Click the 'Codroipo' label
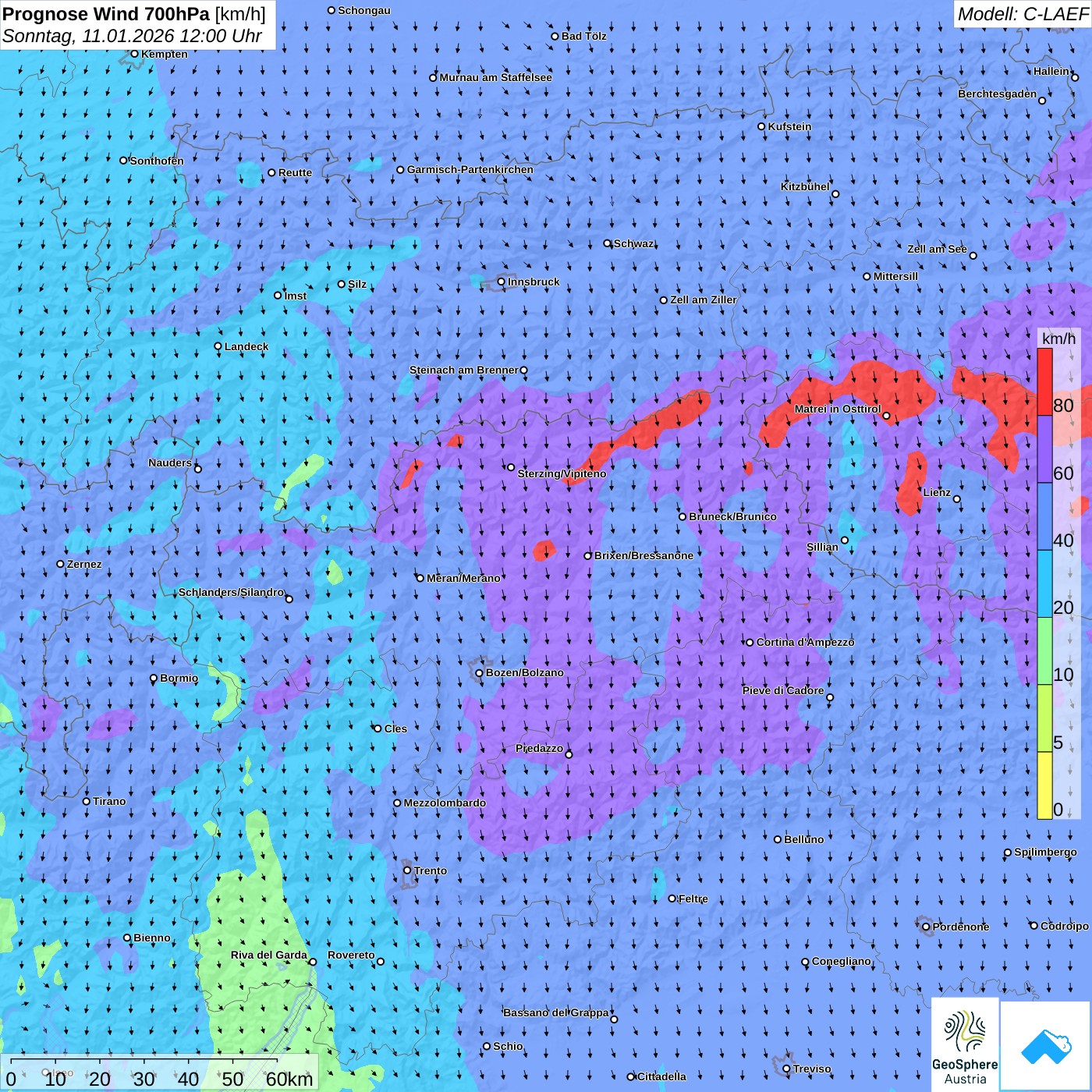 [x=1065, y=926]
